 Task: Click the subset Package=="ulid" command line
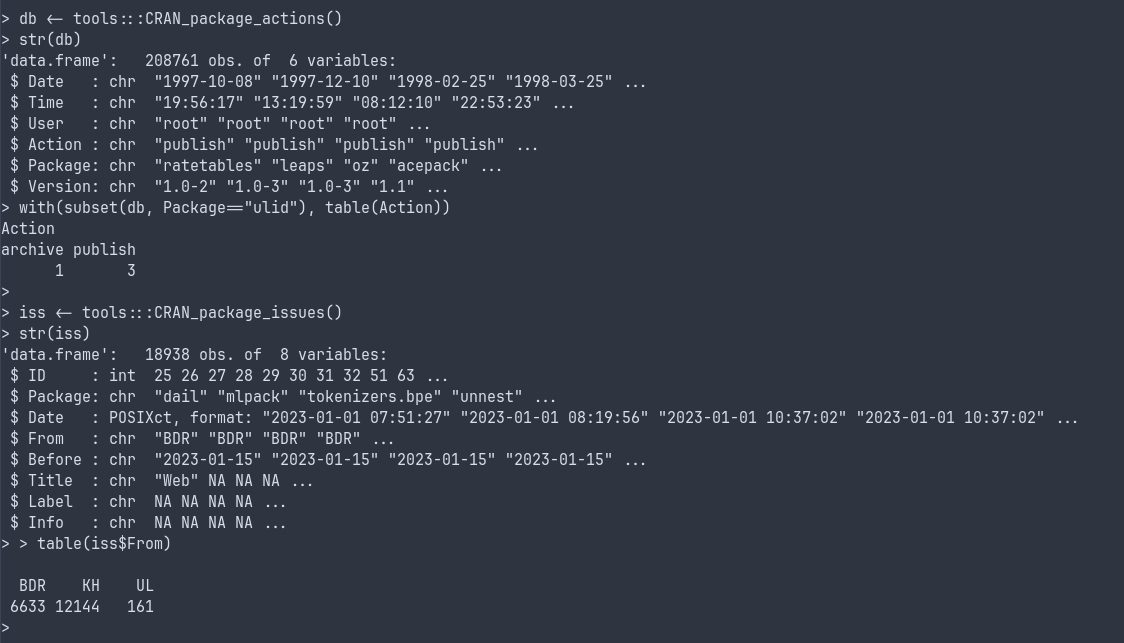coord(234,208)
